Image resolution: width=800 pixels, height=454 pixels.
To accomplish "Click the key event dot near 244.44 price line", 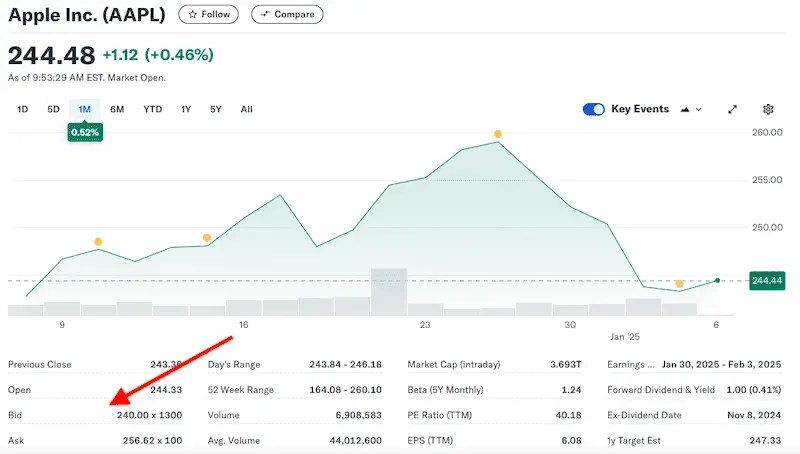I will tap(679, 284).
